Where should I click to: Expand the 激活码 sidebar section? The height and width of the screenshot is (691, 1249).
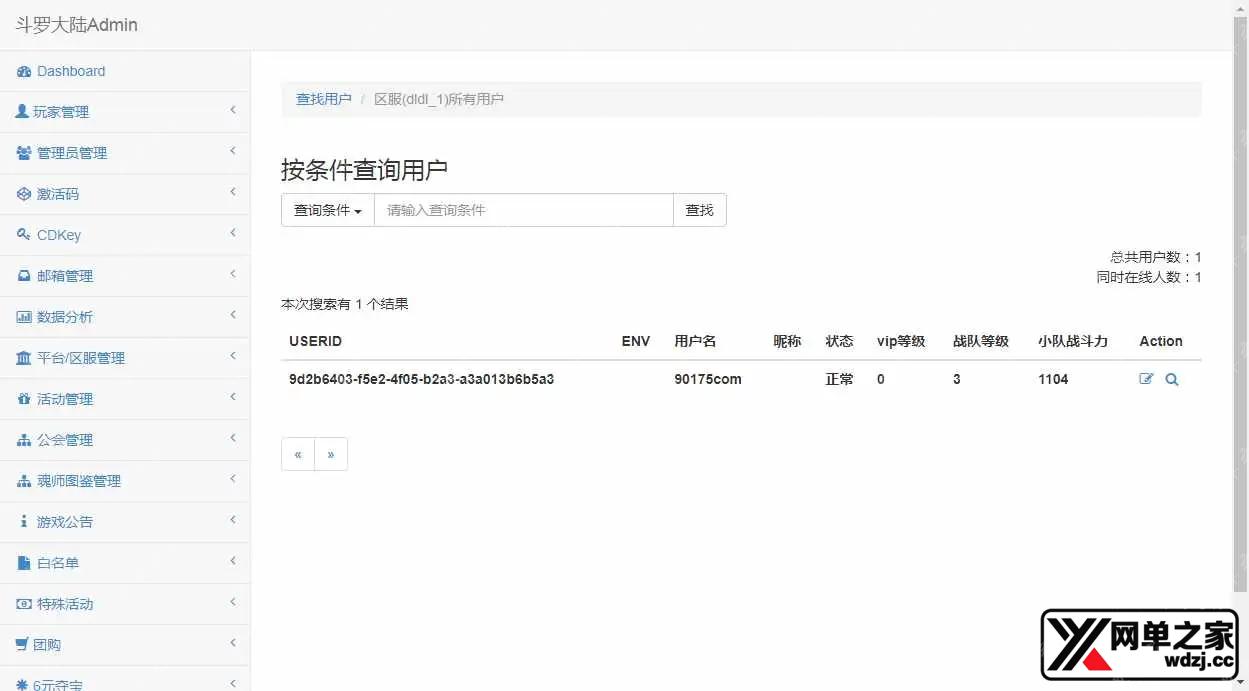(60, 193)
